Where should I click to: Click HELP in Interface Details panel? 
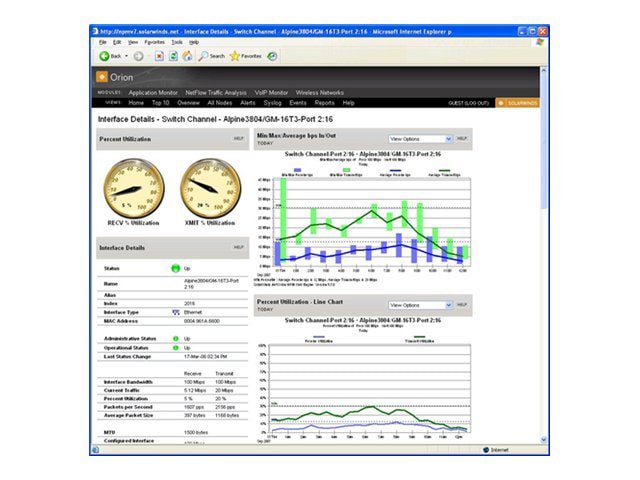coord(238,247)
